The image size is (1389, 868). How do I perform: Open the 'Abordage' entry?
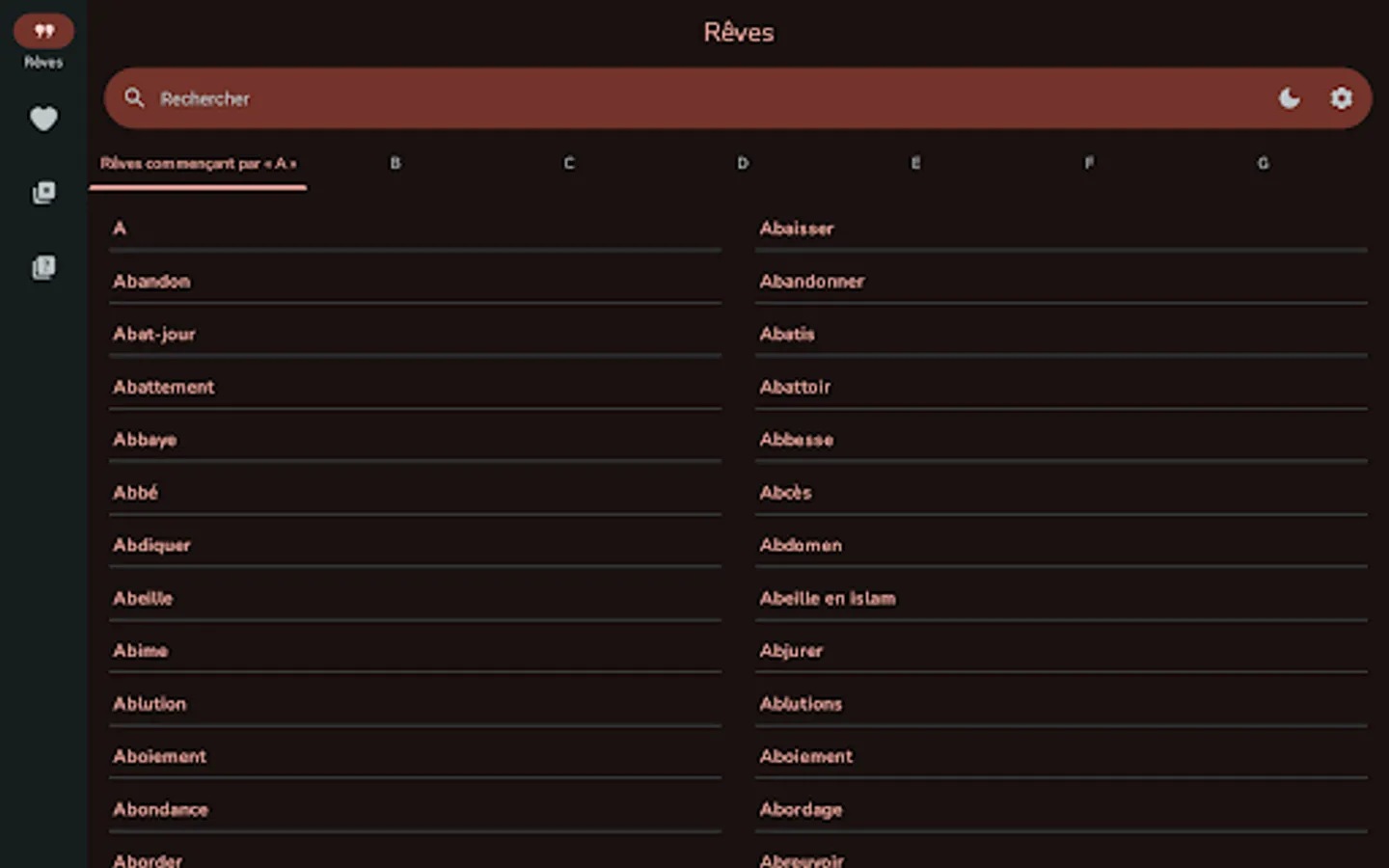click(x=1061, y=809)
